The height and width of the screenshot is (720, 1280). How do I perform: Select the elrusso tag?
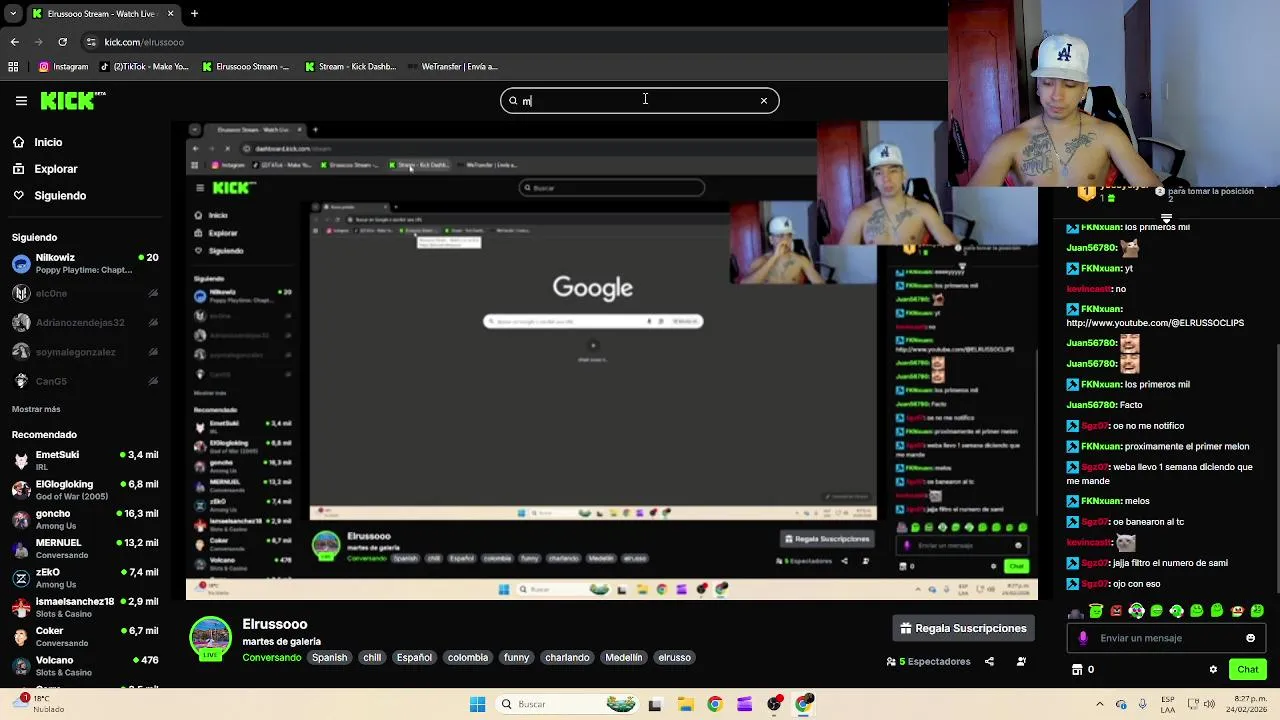[674, 658]
